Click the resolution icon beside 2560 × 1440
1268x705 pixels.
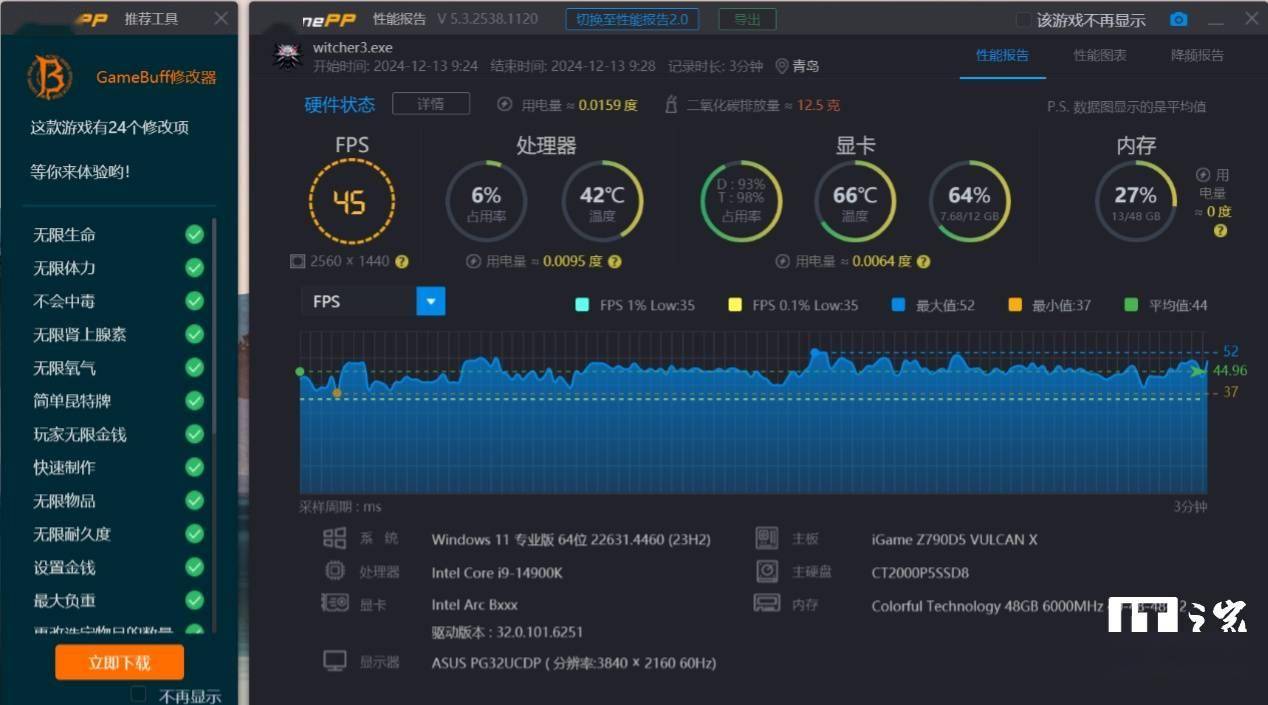click(297, 261)
